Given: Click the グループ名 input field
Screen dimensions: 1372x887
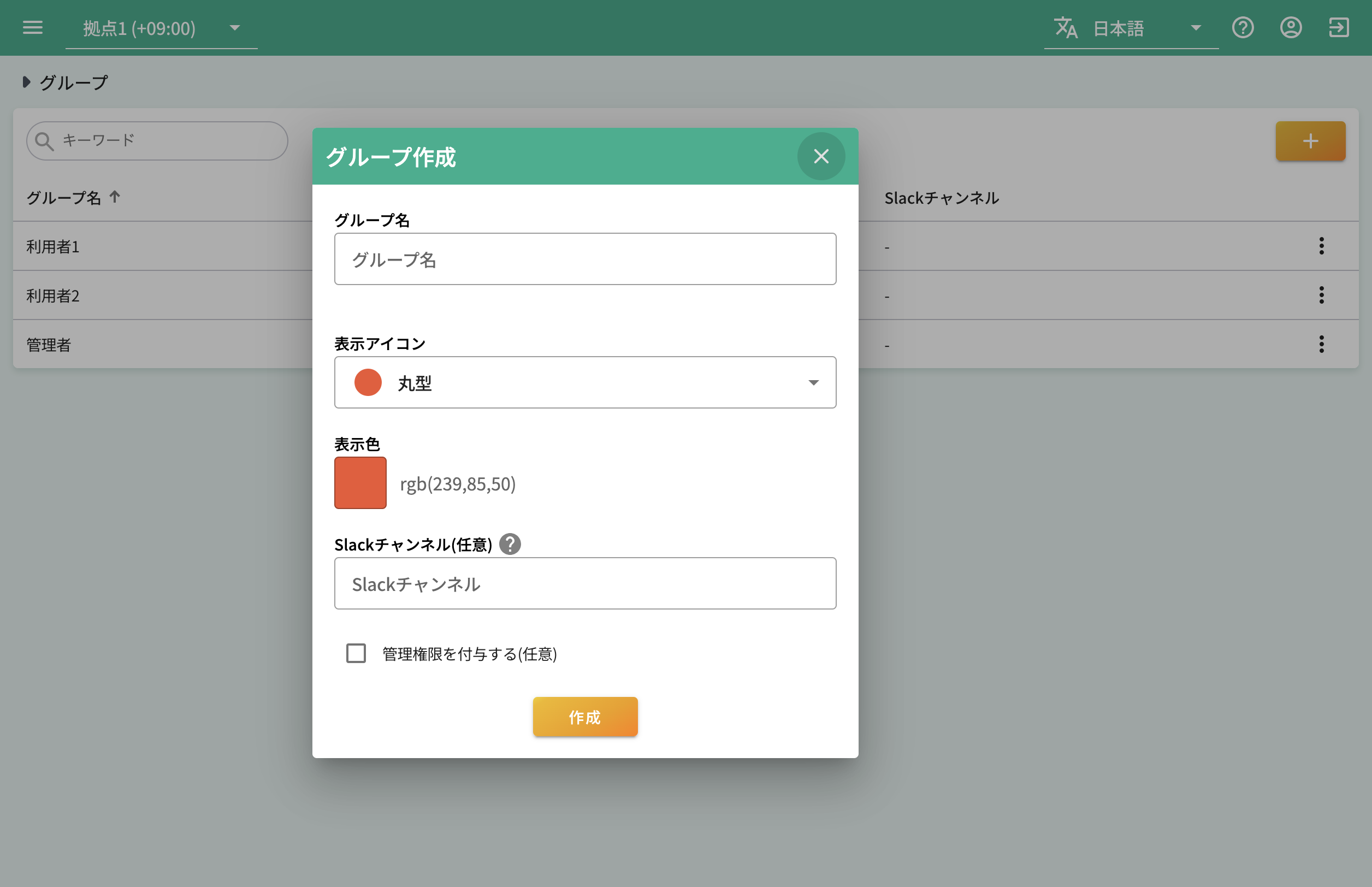Looking at the screenshot, I should coord(584,258).
